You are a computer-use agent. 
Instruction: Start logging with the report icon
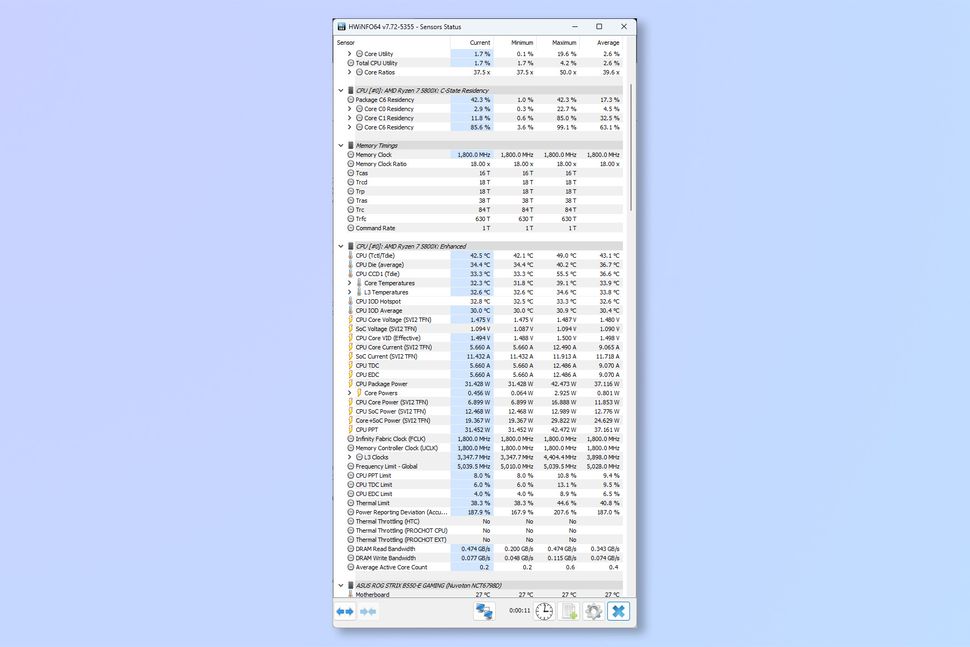point(569,611)
